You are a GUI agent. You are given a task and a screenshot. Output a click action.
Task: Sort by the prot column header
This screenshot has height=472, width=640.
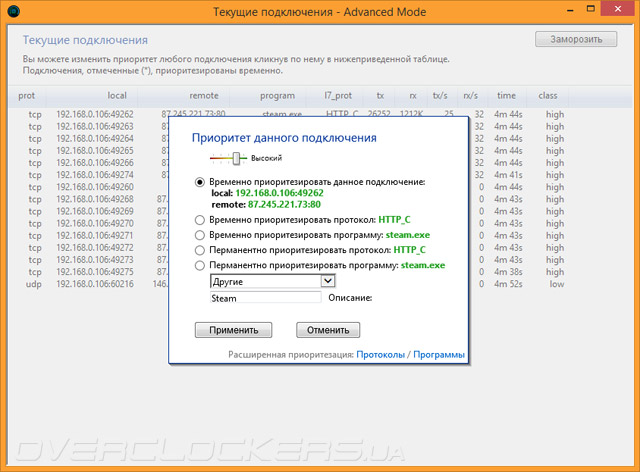[x=27, y=96]
